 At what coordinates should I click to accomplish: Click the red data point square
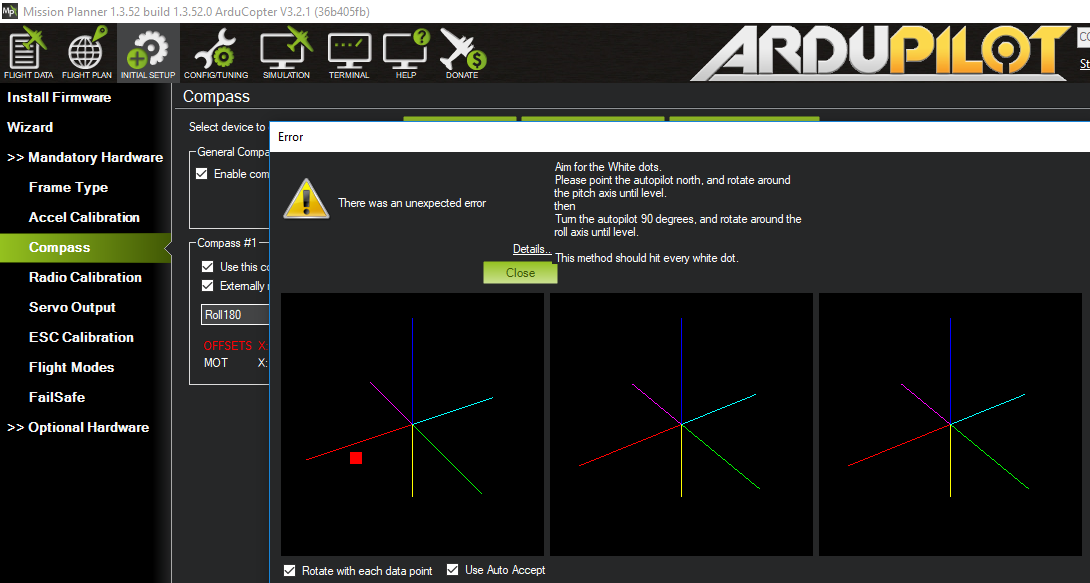coord(356,458)
